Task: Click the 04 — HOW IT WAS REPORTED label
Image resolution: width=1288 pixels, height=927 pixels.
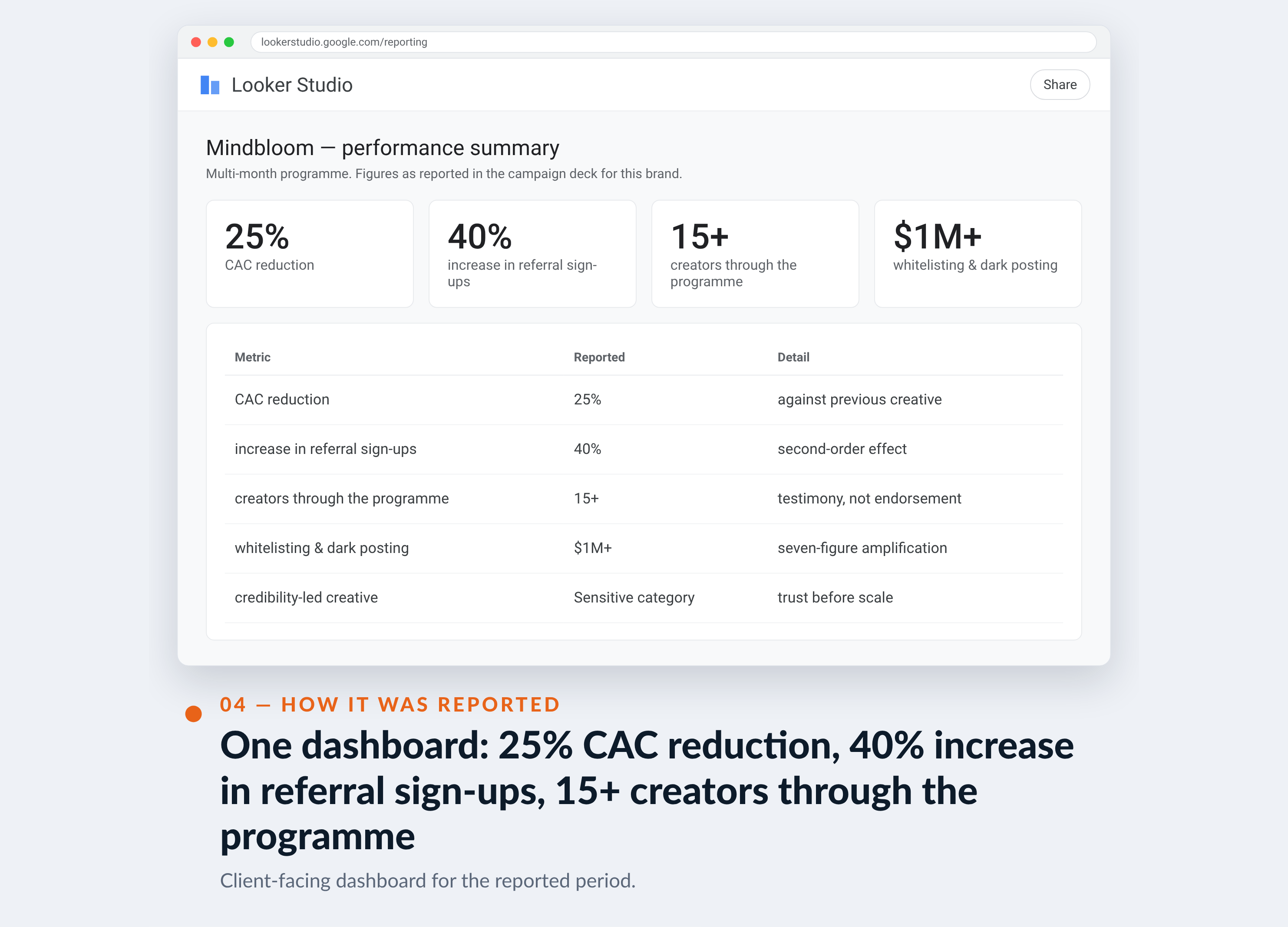Action: pyautogui.click(x=390, y=704)
